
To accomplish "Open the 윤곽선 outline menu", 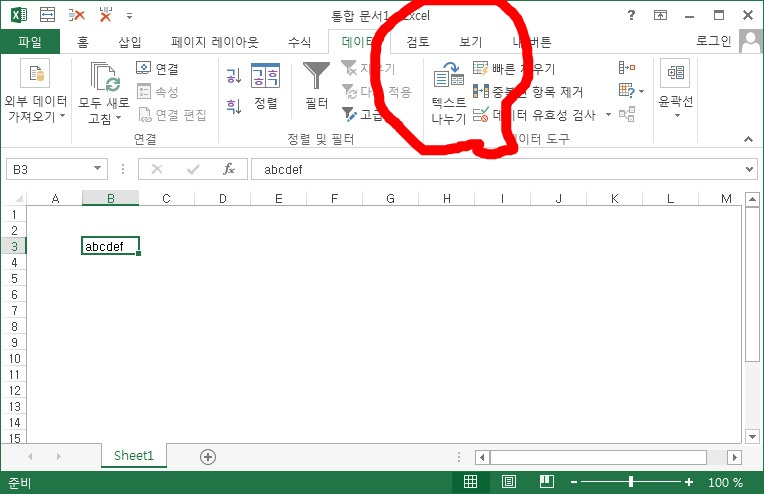I will pyautogui.click(x=675, y=89).
